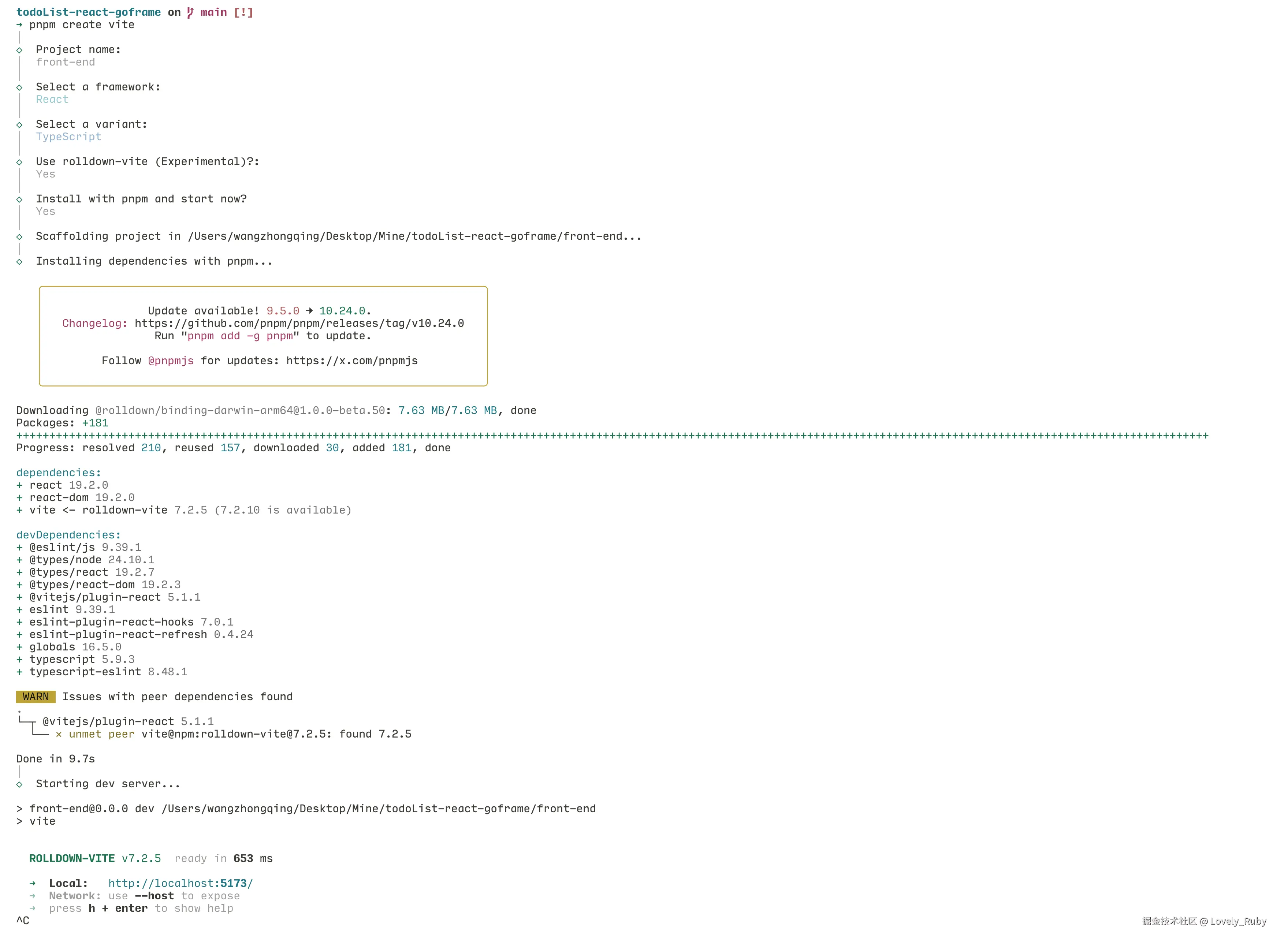Click the green arrow beside Local

click(33, 883)
